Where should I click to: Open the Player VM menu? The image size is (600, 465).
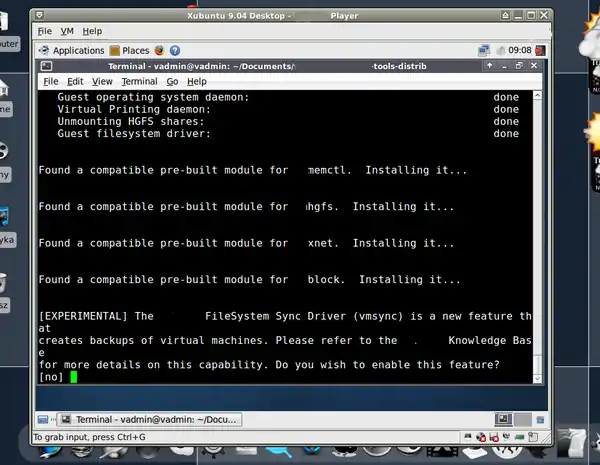pyautogui.click(x=68, y=31)
